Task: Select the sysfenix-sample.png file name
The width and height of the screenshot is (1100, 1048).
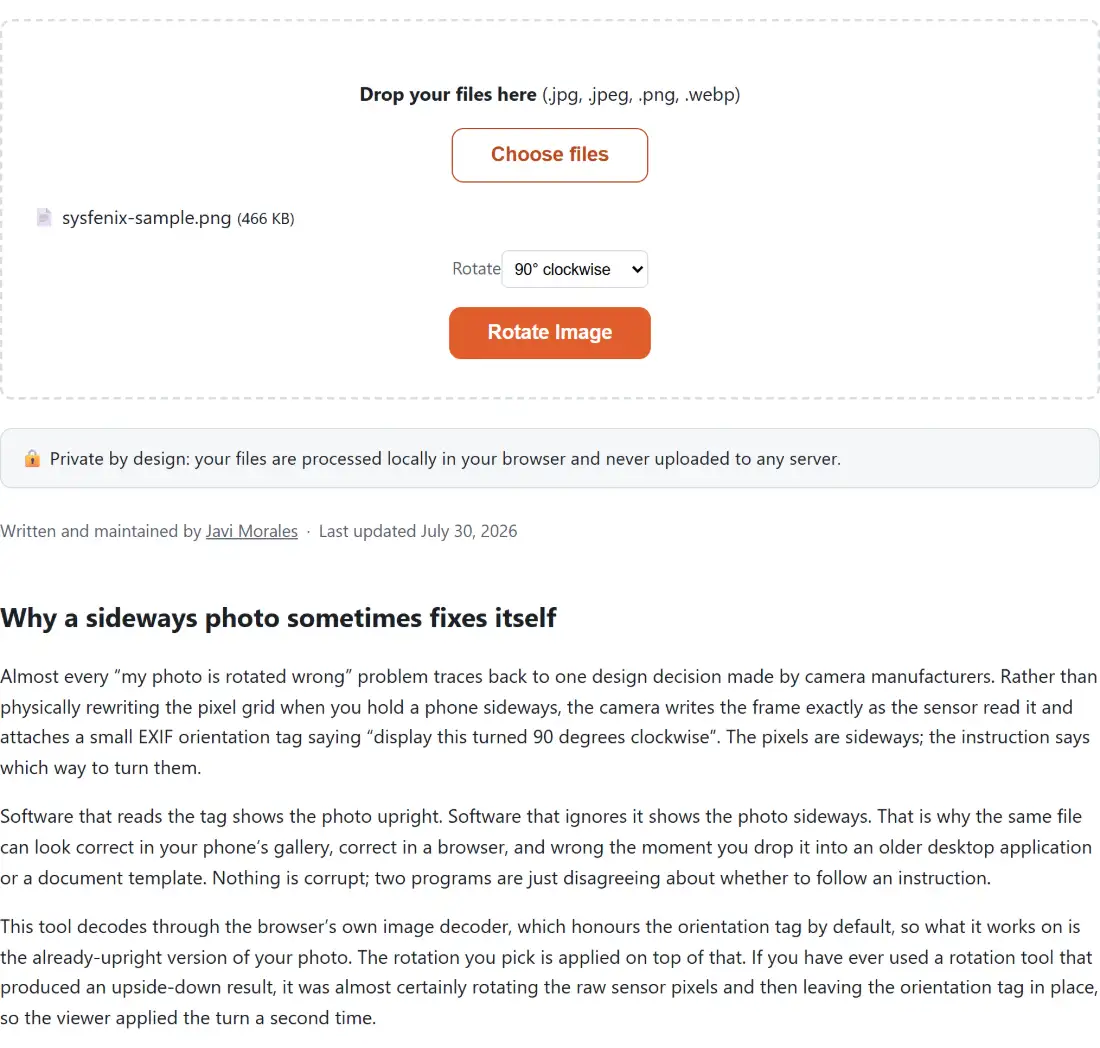Action: 147,217
